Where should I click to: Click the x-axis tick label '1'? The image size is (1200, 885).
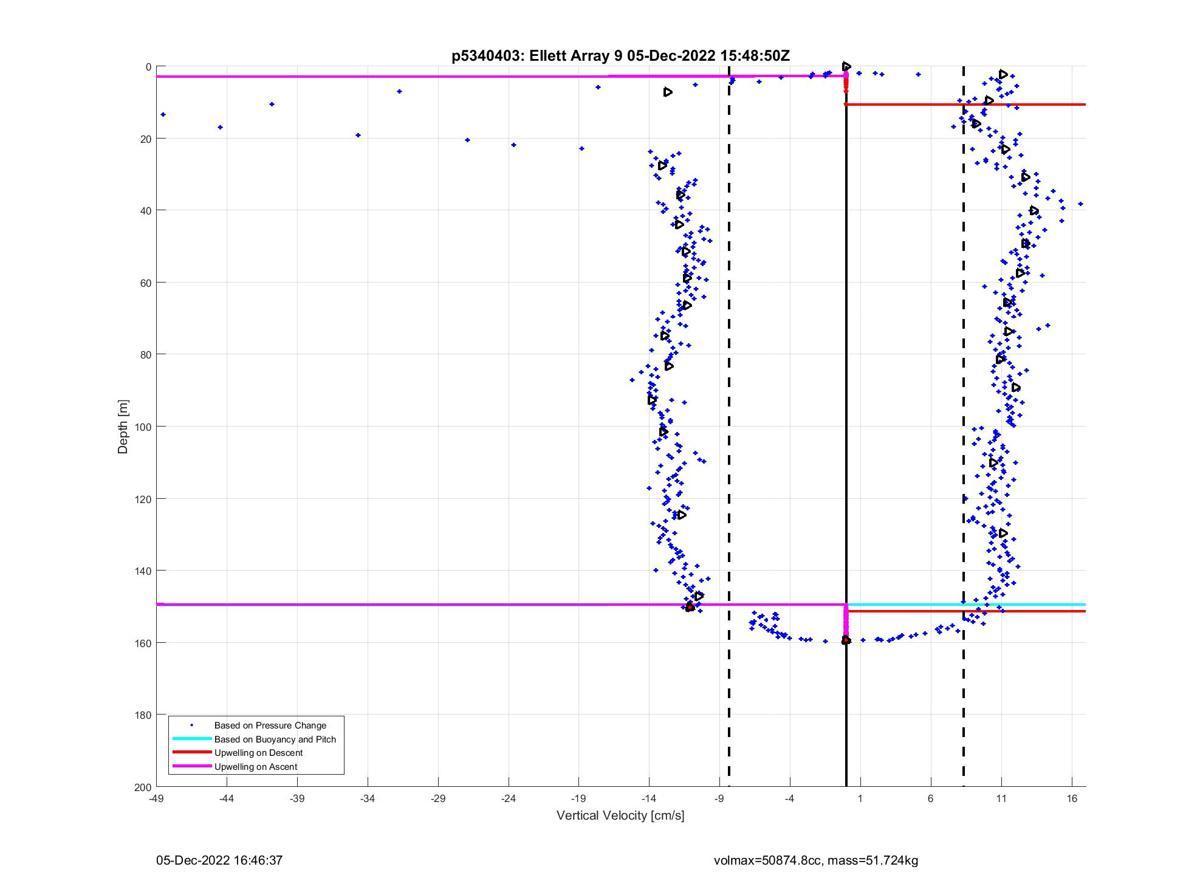(x=860, y=798)
